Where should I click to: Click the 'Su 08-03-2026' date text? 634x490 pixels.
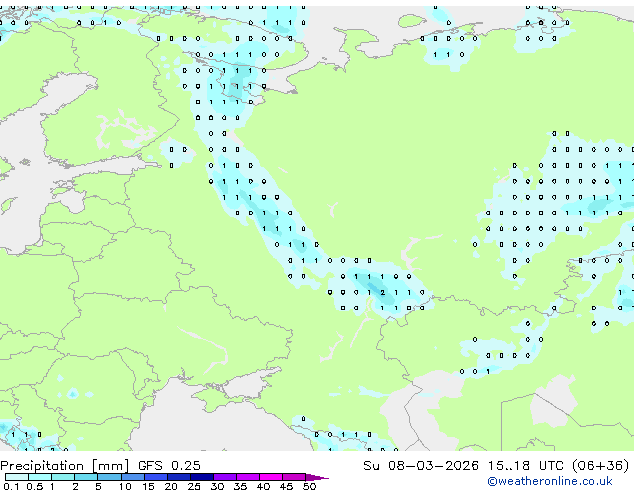[x=421, y=465]
